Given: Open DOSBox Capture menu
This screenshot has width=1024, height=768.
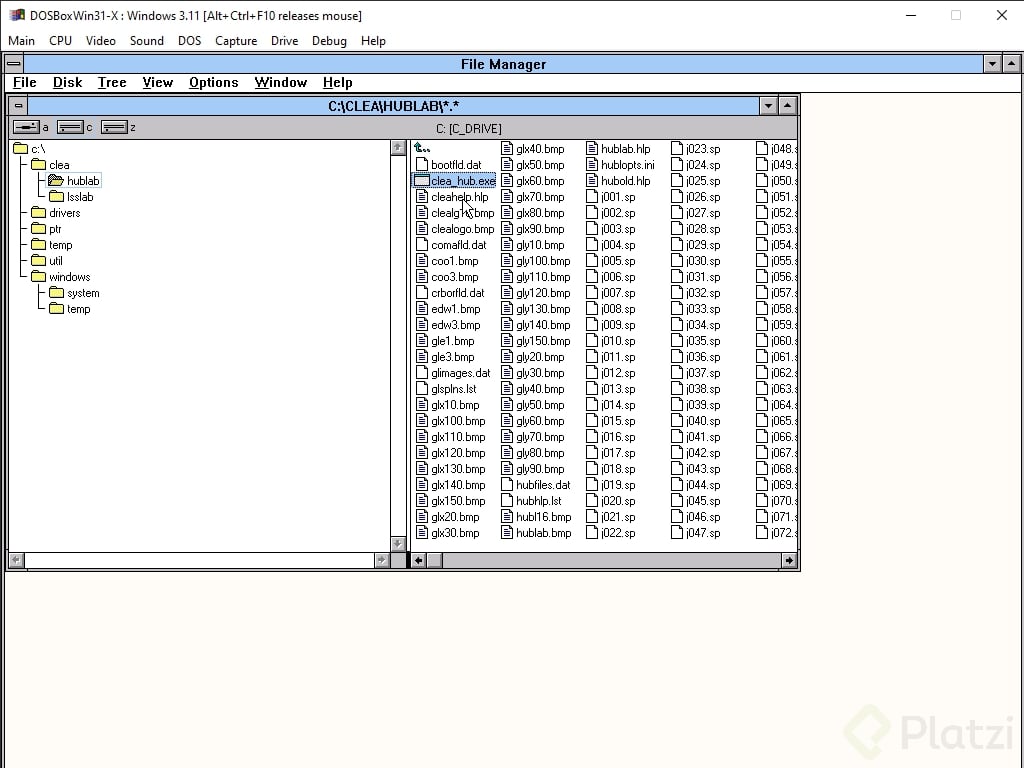Looking at the screenshot, I should point(236,40).
